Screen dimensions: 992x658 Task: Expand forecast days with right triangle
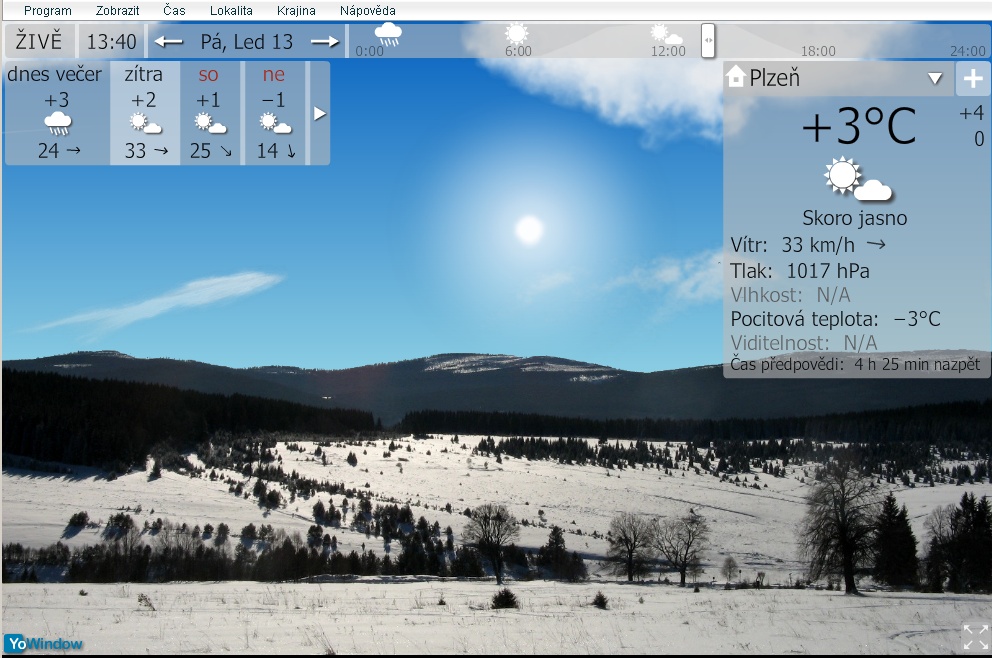click(320, 113)
